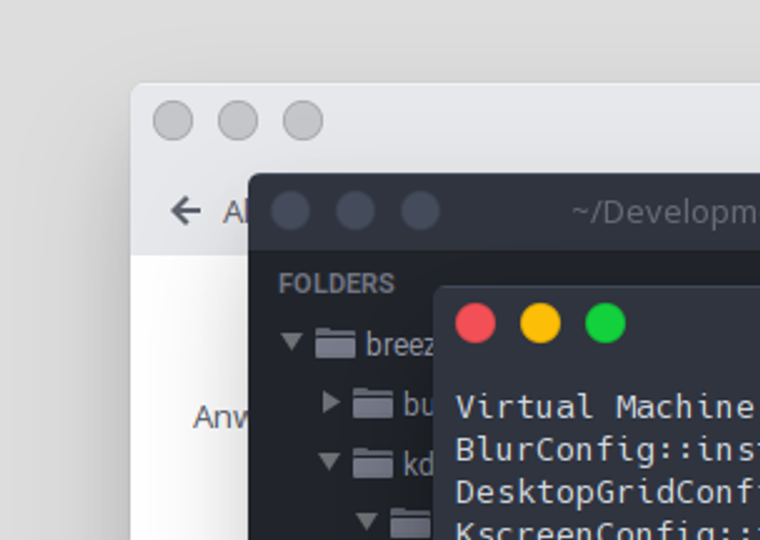Click the "~/Developm" editor title bar
The height and width of the screenshot is (540, 760).
pyautogui.click(x=665, y=212)
